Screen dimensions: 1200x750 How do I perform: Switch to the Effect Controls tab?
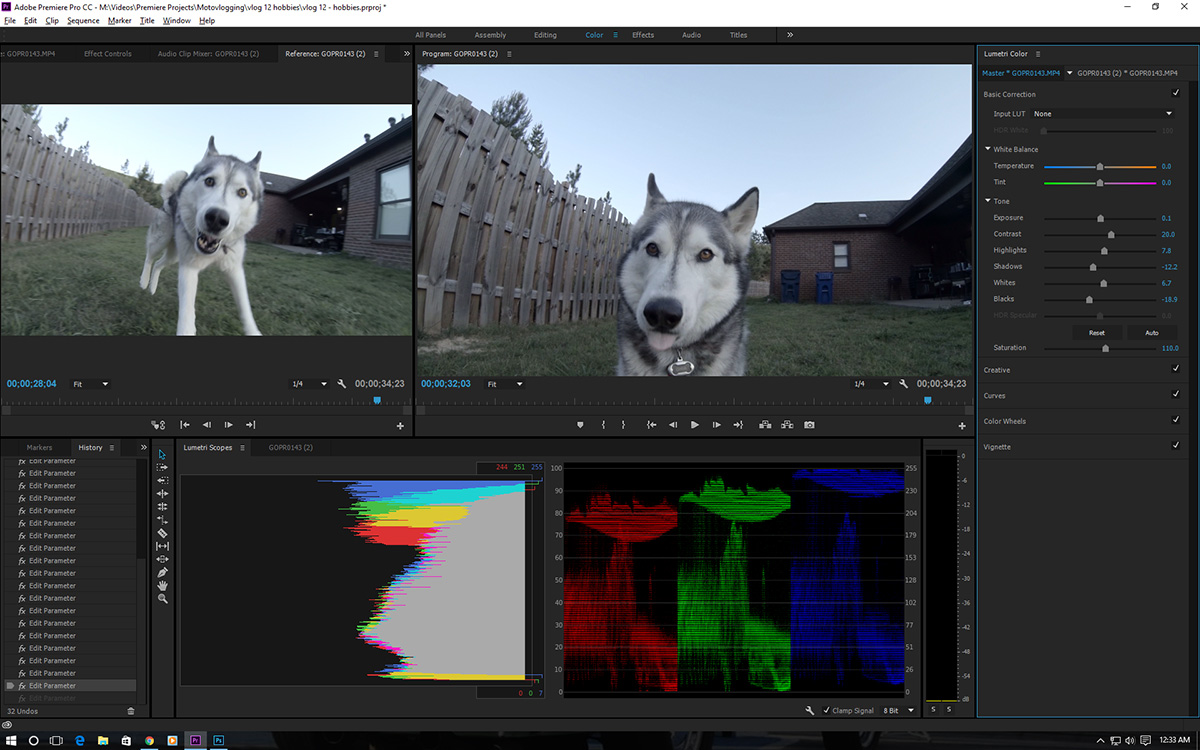[107, 54]
